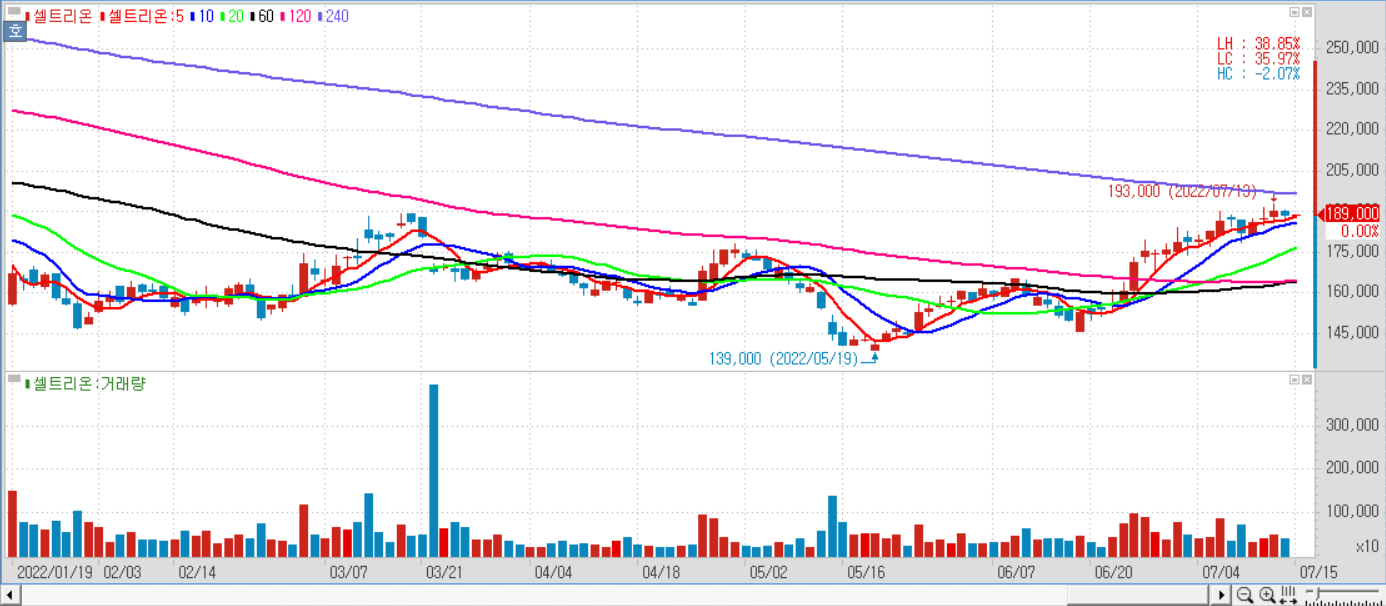Click the 07/15 date axis label
This screenshot has height=606, width=1386.
coord(1318,572)
